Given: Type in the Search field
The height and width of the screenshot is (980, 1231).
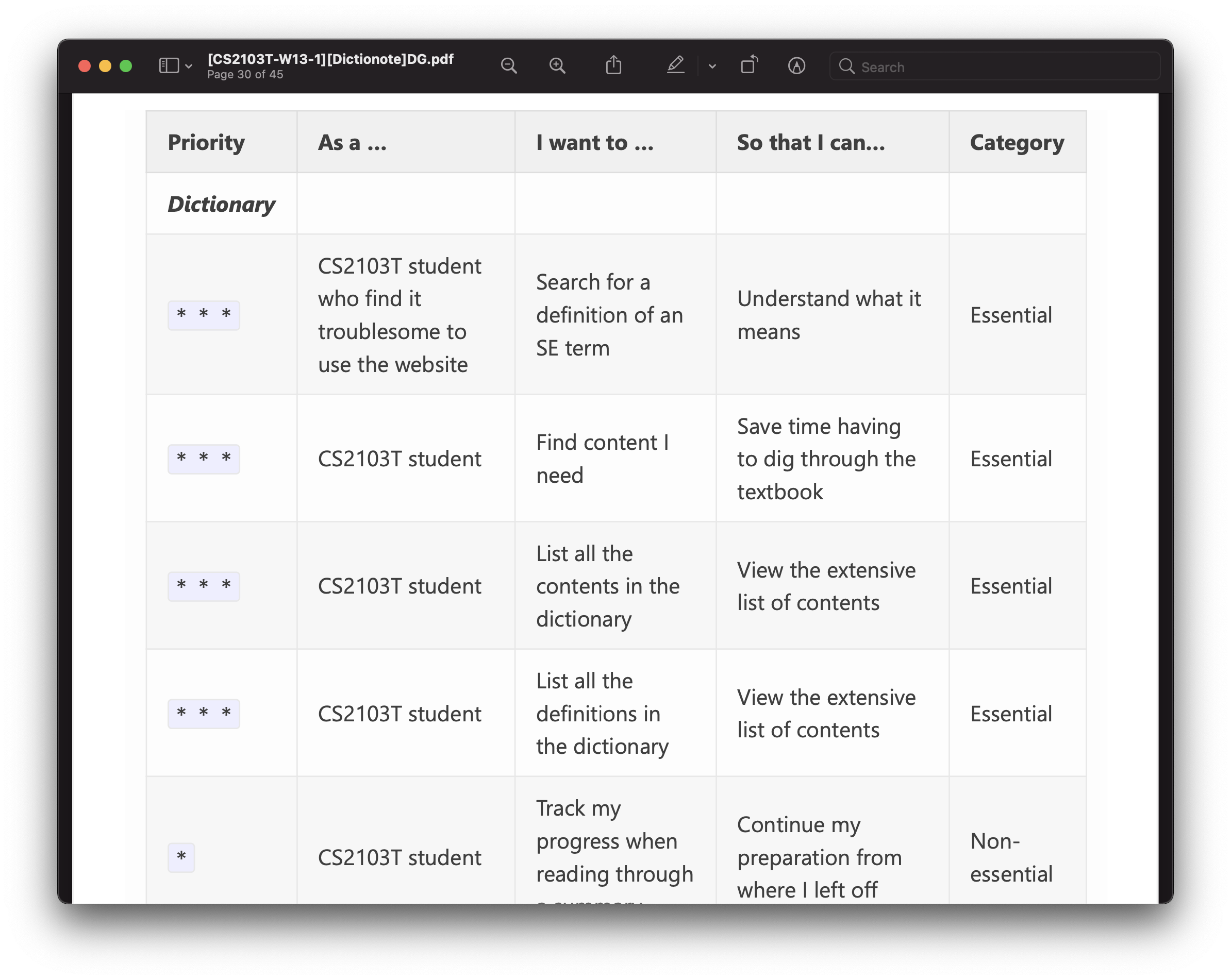Looking at the screenshot, I should coord(1005,67).
